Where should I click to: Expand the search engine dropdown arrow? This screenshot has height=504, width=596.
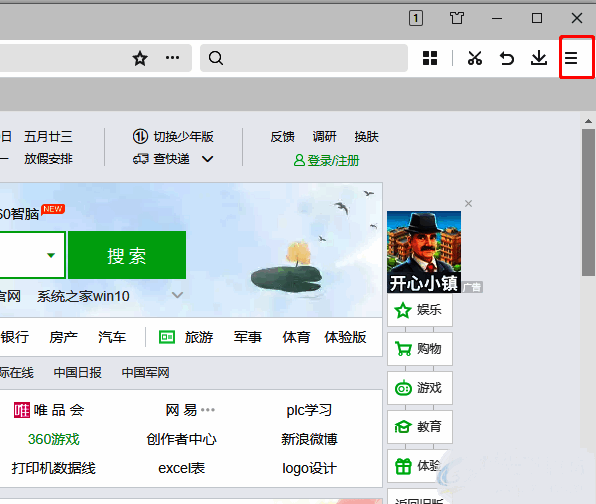tap(51, 255)
